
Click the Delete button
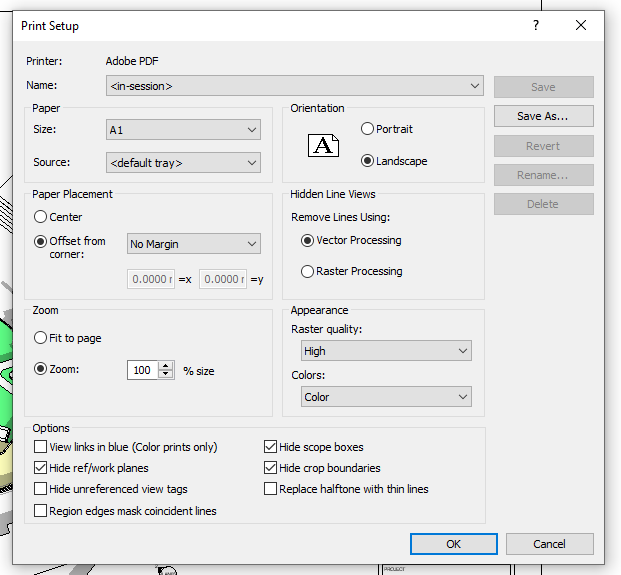click(x=543, y=204)
